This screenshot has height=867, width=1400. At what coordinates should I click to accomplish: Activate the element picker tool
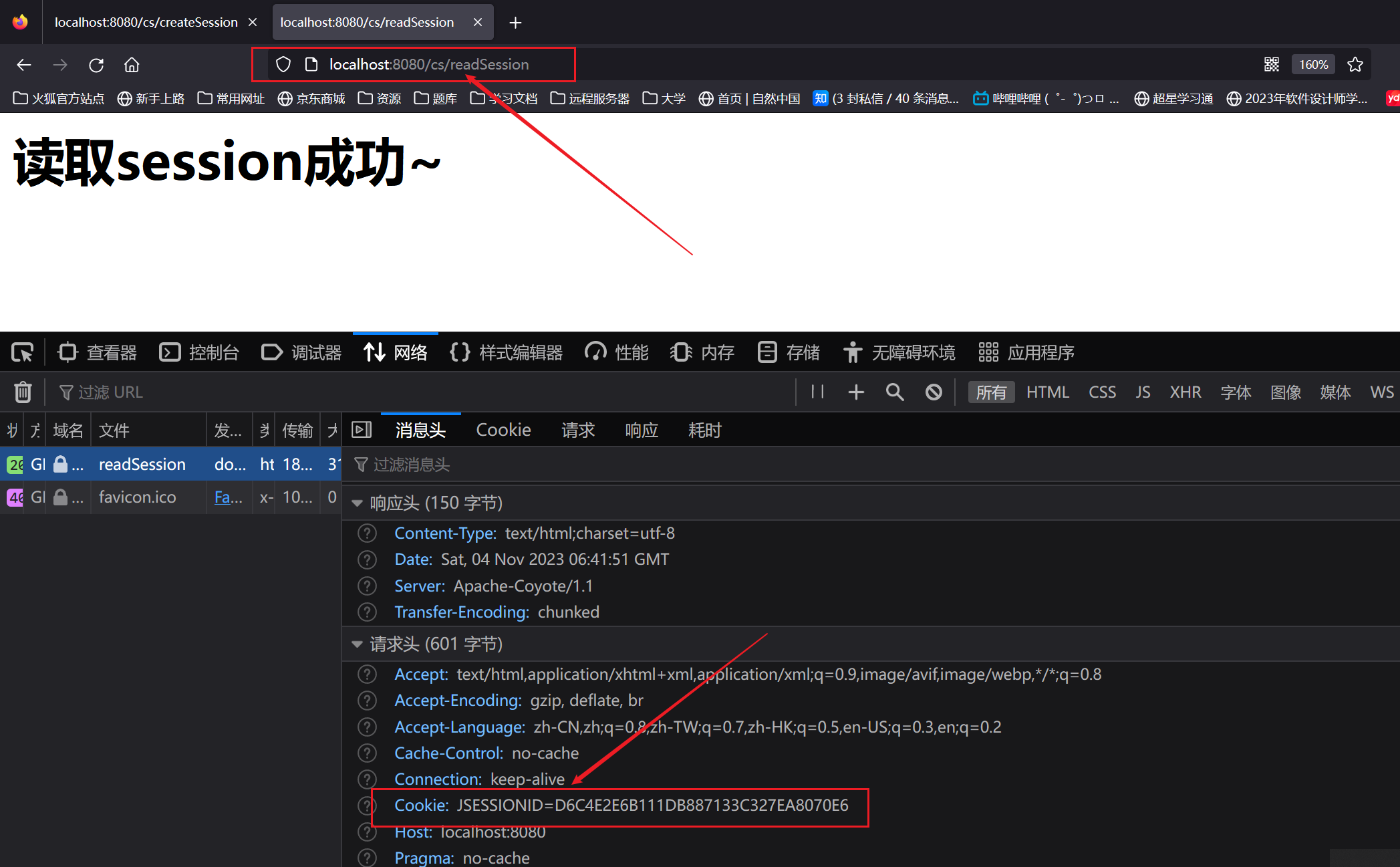pyautogui.click(x=22, y=352)
